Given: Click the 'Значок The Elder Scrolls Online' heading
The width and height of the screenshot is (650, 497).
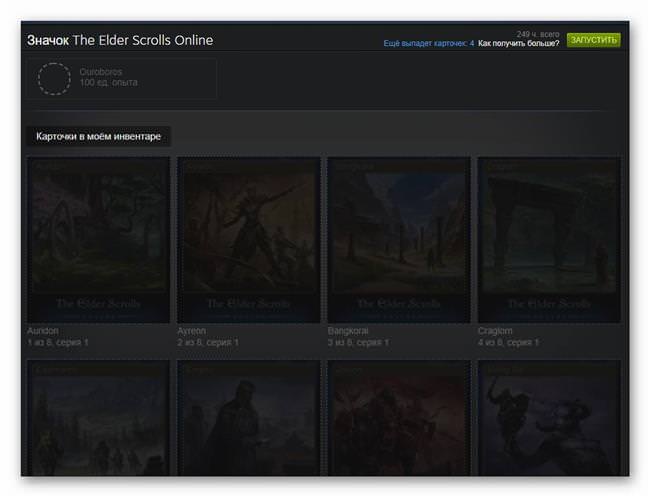Looking at the screenshot, I should pyautogui.click(x=120, y=40).
